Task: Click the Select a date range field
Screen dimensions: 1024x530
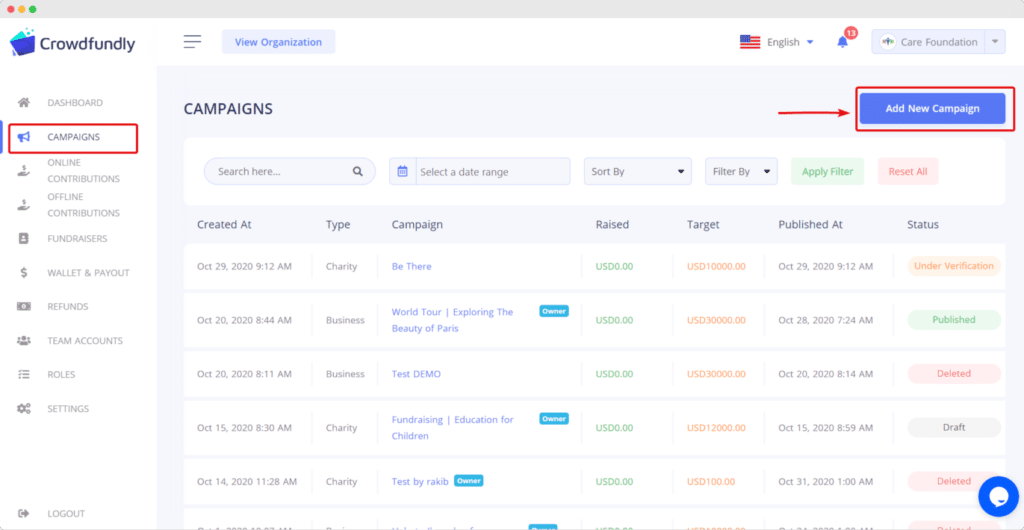Action: (x=492, y=172)
